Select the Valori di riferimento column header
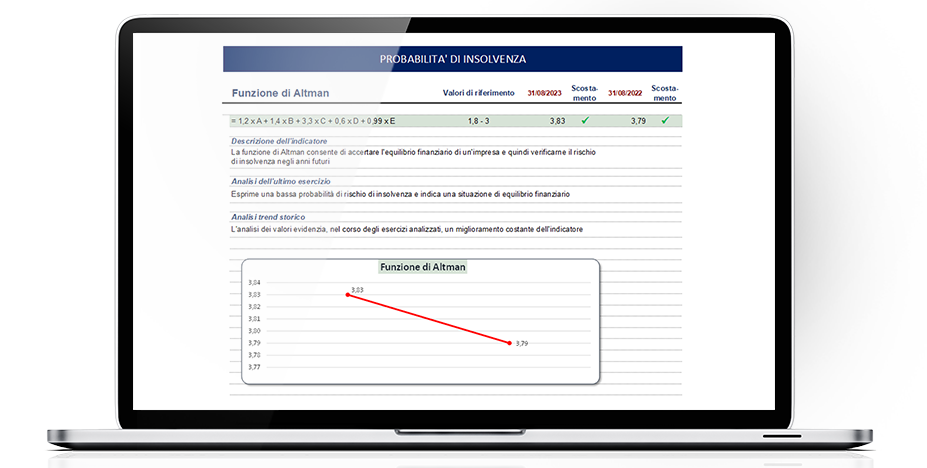The image size is (927, 468). [478, 93]
